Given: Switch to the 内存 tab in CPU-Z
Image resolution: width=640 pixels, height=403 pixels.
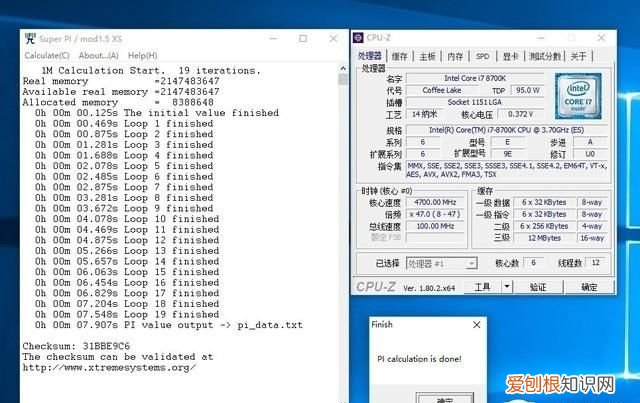Looking at the screenshot, I should click(x=455, y=56).
